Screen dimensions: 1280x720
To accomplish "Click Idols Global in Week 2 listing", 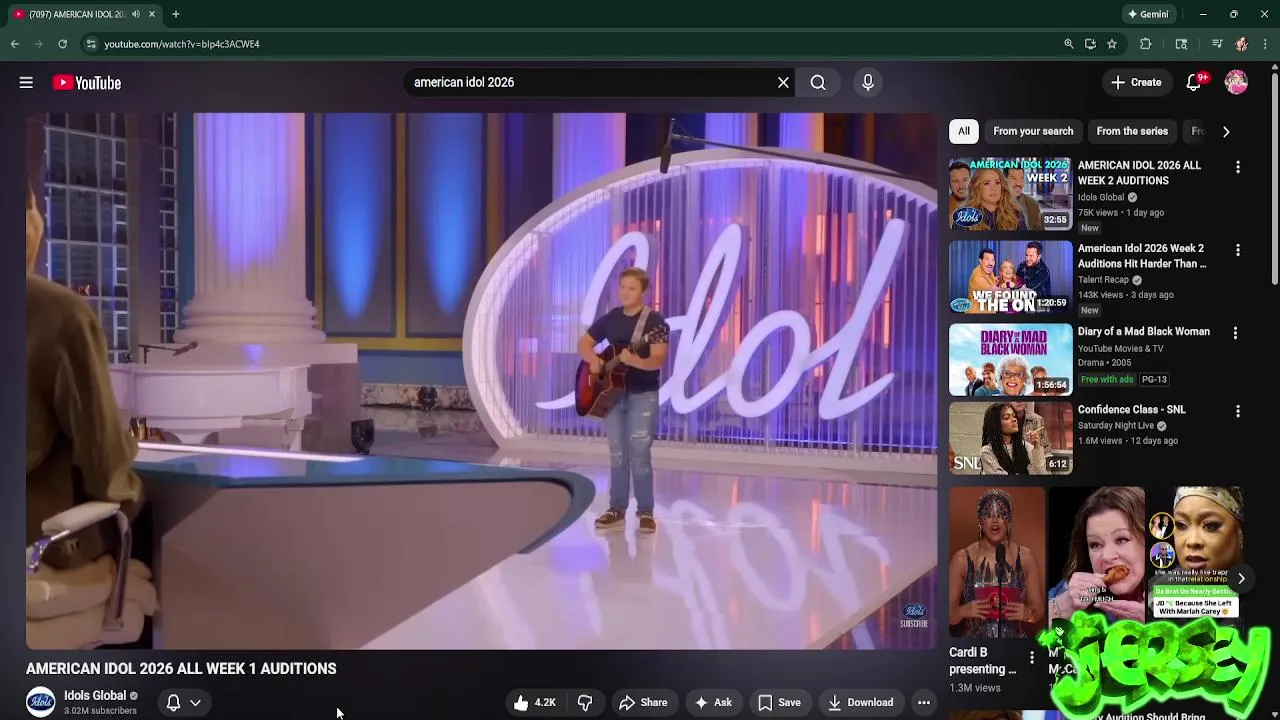I will (x=1101, y=197).
